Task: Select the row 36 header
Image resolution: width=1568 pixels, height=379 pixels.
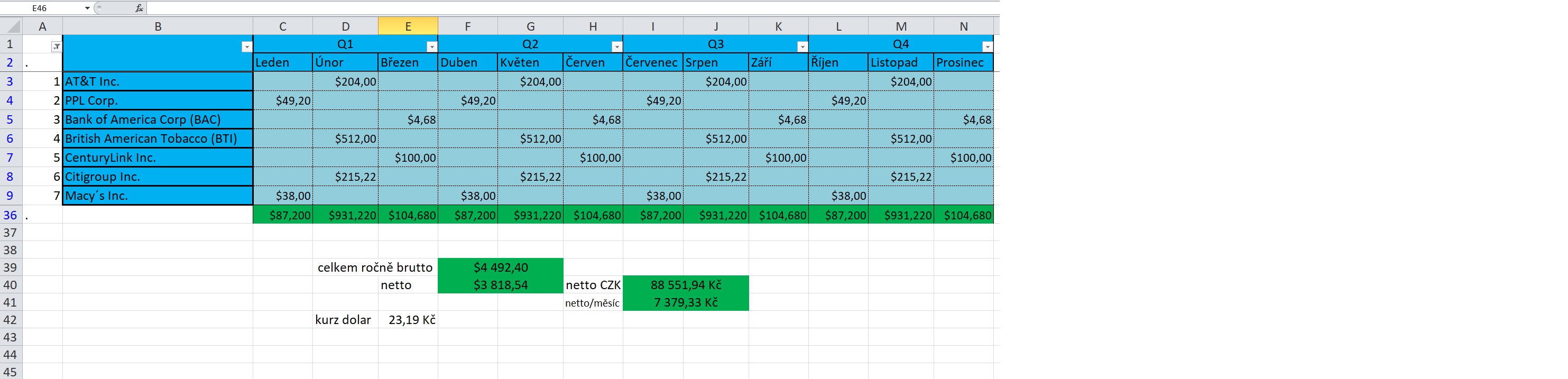Action: 11,215
